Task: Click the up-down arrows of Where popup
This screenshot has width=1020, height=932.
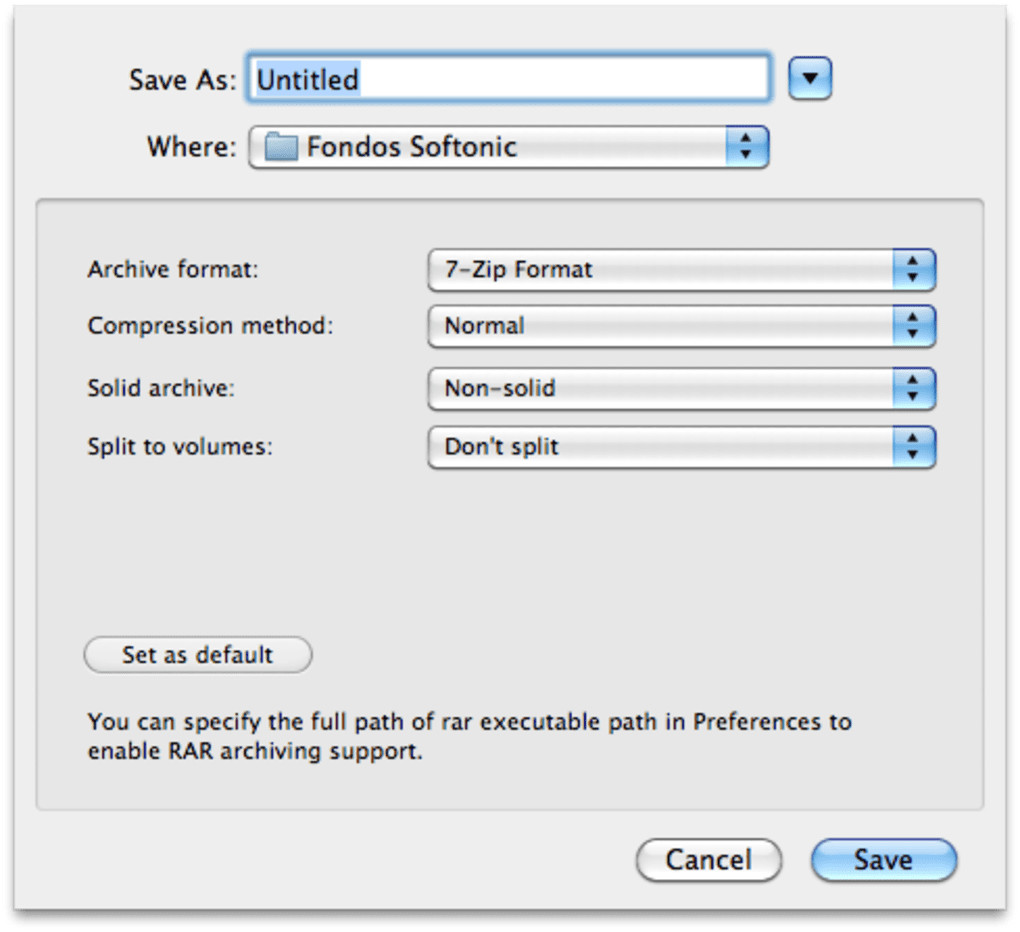Action: pyautogui.click(x=745, y=147)
